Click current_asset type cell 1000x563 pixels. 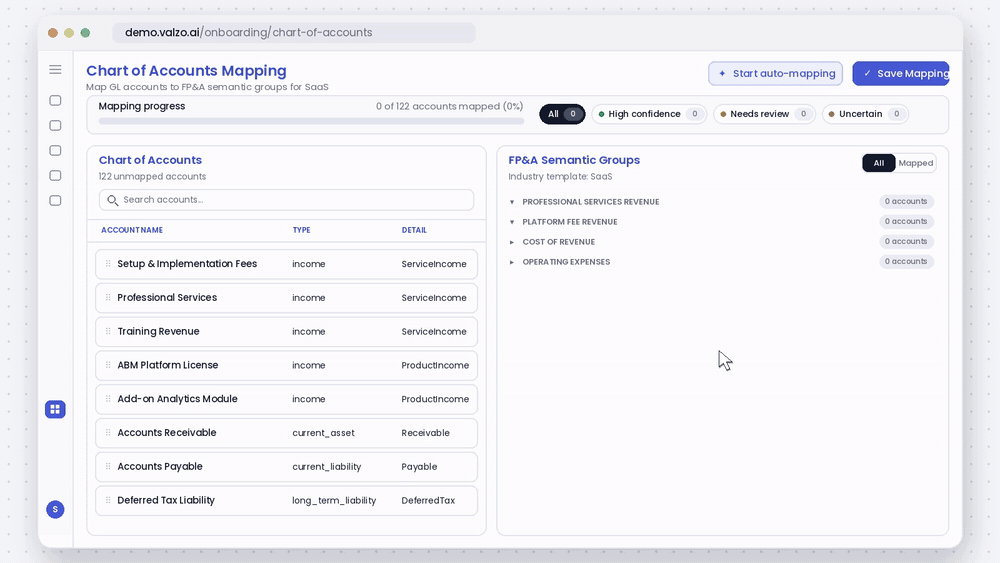point(323,433)
